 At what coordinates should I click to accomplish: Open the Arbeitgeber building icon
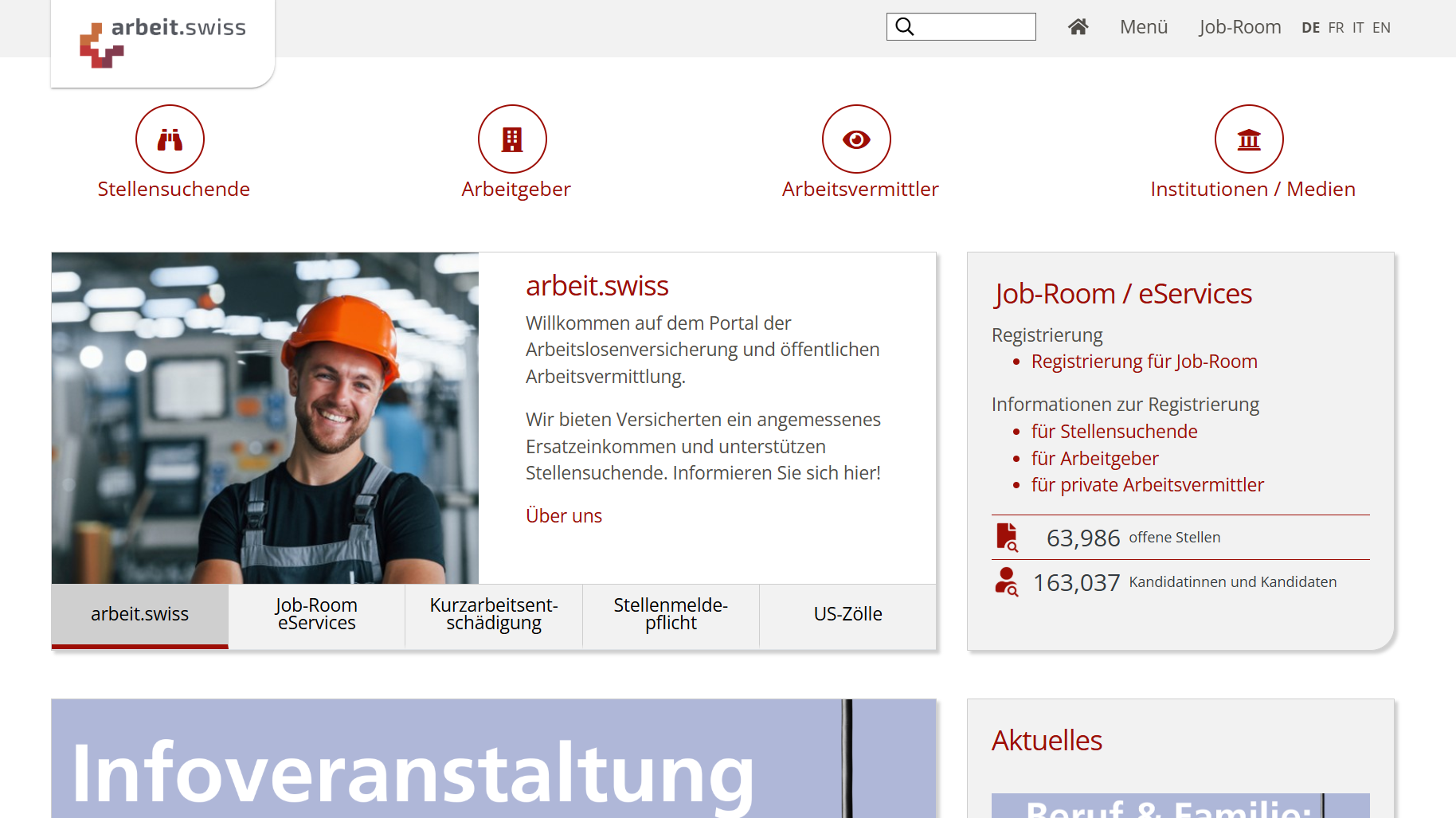point(512,139)
